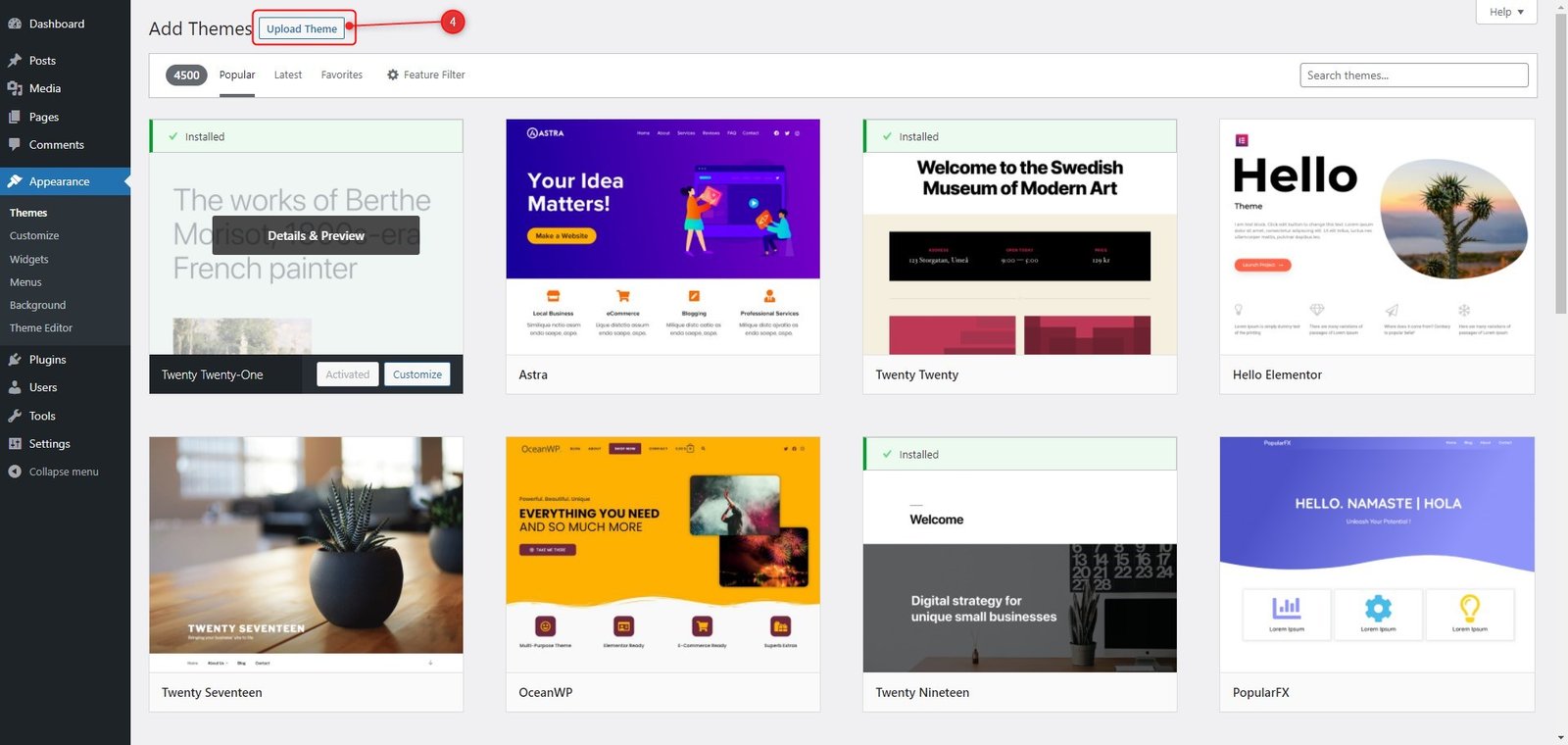1568x745 pixels.
Task: Click the Appearance paintbrush icon
Action: click(x=15, y=181)
